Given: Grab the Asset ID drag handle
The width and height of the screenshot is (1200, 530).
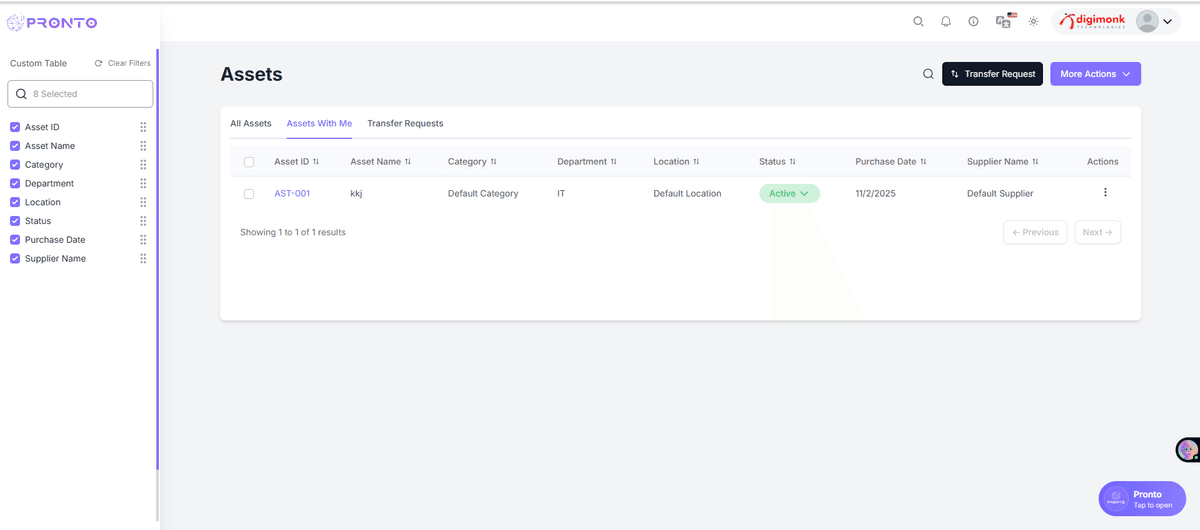Looking at the screenshot, I should point(143,127).
